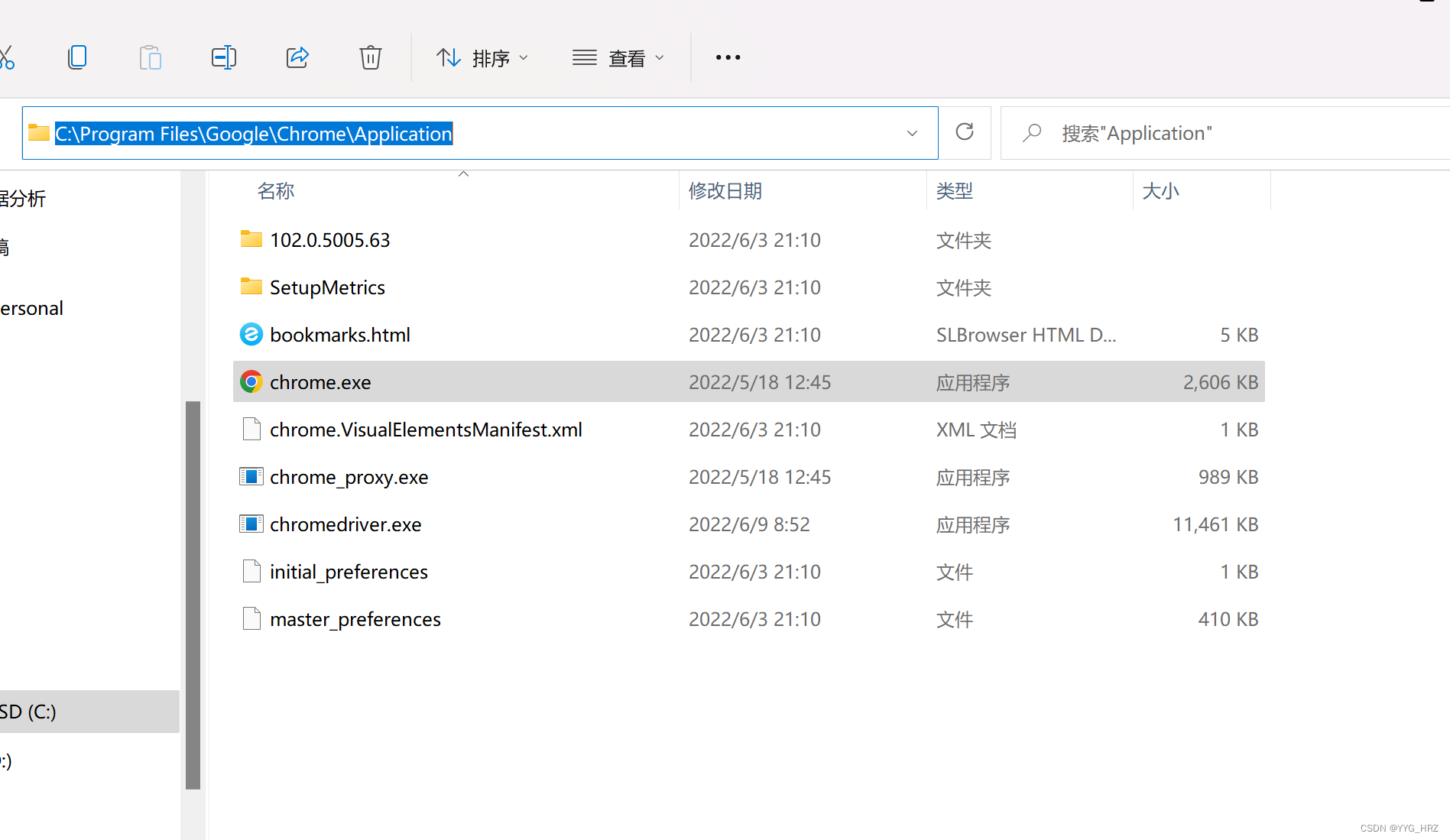Click the navigation pane vertical scrollbar
The width and height of the screenshot is (1450, 840).
pyautogui.click(x=193, y=595)
